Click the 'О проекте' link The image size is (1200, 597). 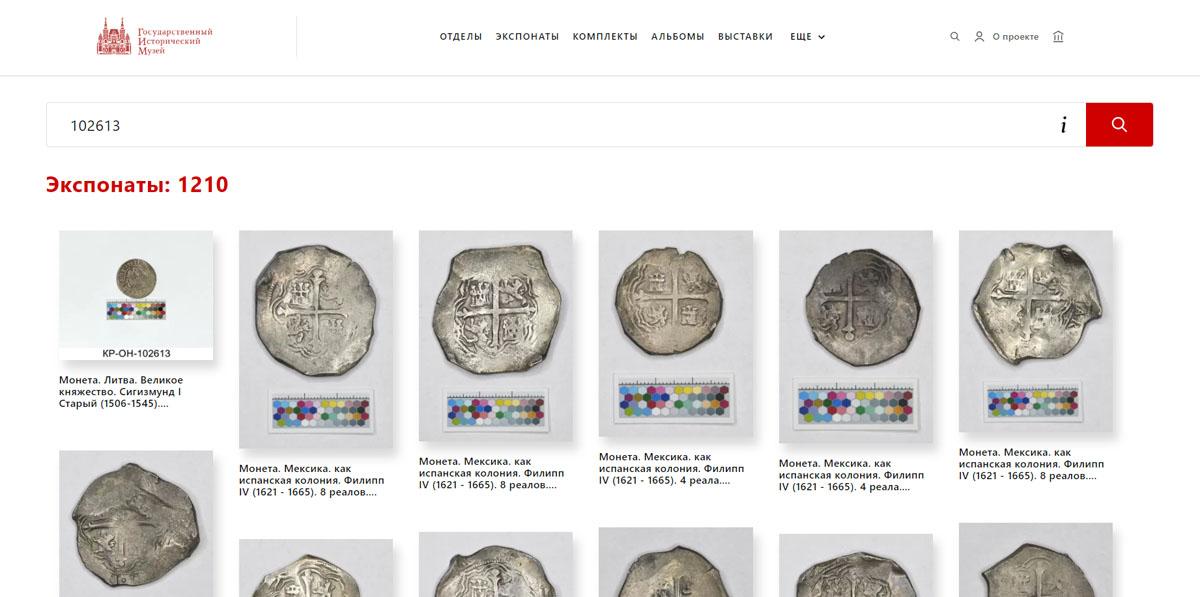1015,37
